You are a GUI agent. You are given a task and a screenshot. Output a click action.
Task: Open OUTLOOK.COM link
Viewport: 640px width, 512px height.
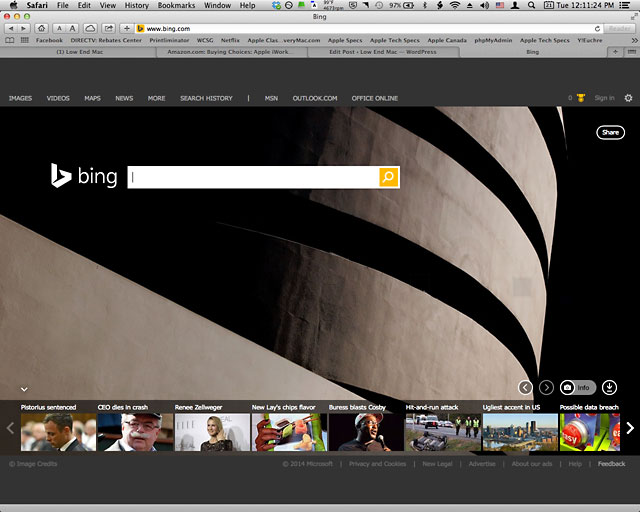tap(315, 98)
